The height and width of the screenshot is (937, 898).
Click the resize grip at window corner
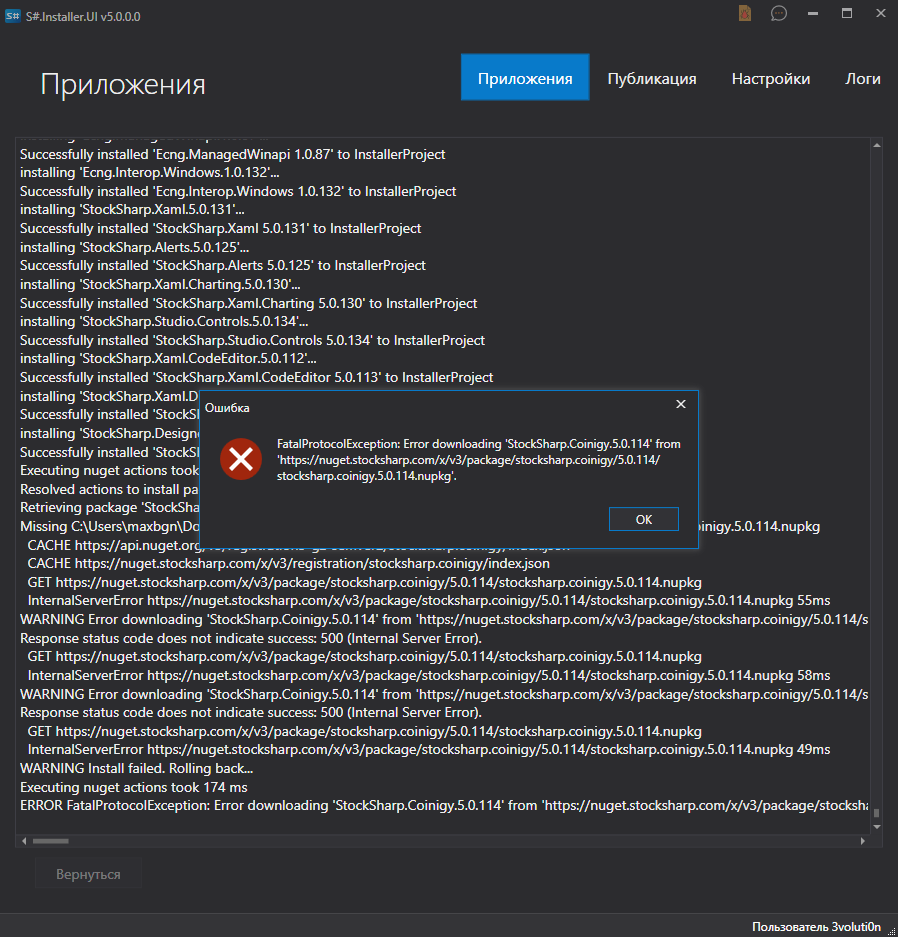click(x=892, y=931)
